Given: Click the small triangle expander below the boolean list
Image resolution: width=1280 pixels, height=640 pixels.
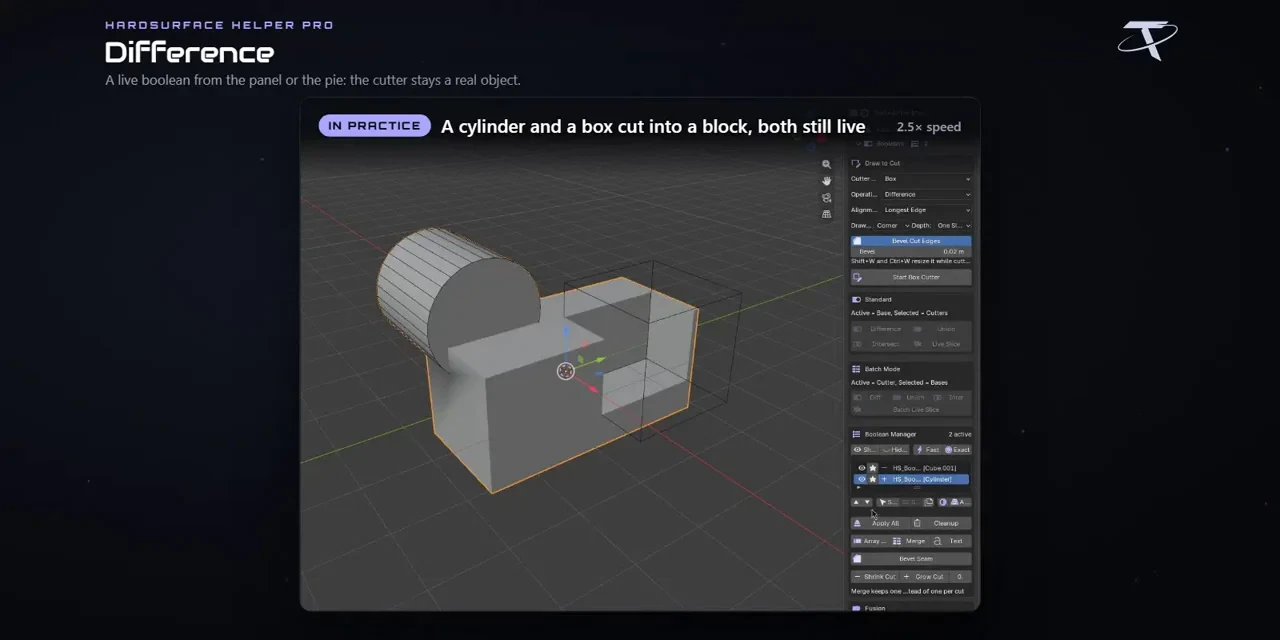Looking at the screenshot, I should [858, 488].
